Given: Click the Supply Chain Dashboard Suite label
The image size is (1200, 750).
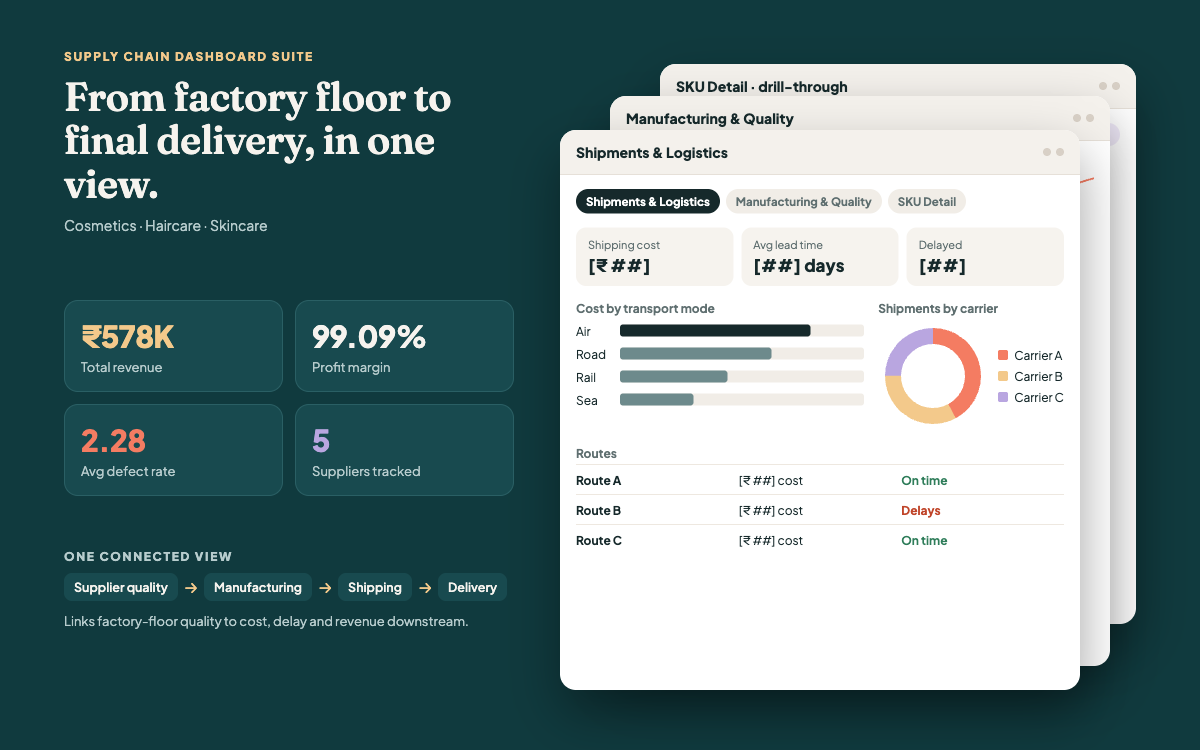Looking at the screenshot, I should click(x=189, y=57).
